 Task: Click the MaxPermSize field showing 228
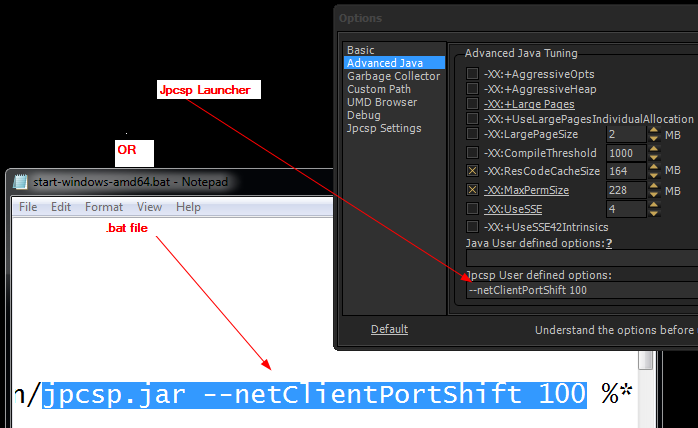tap(626, 190)
